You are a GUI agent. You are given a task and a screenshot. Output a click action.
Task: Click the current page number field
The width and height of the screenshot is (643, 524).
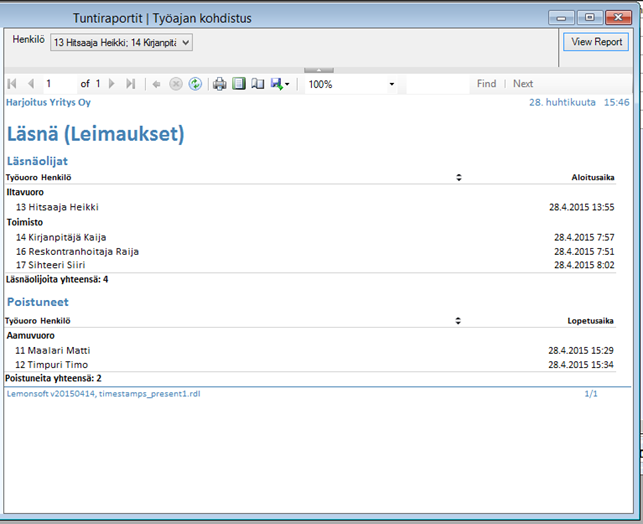pos(58,84)
